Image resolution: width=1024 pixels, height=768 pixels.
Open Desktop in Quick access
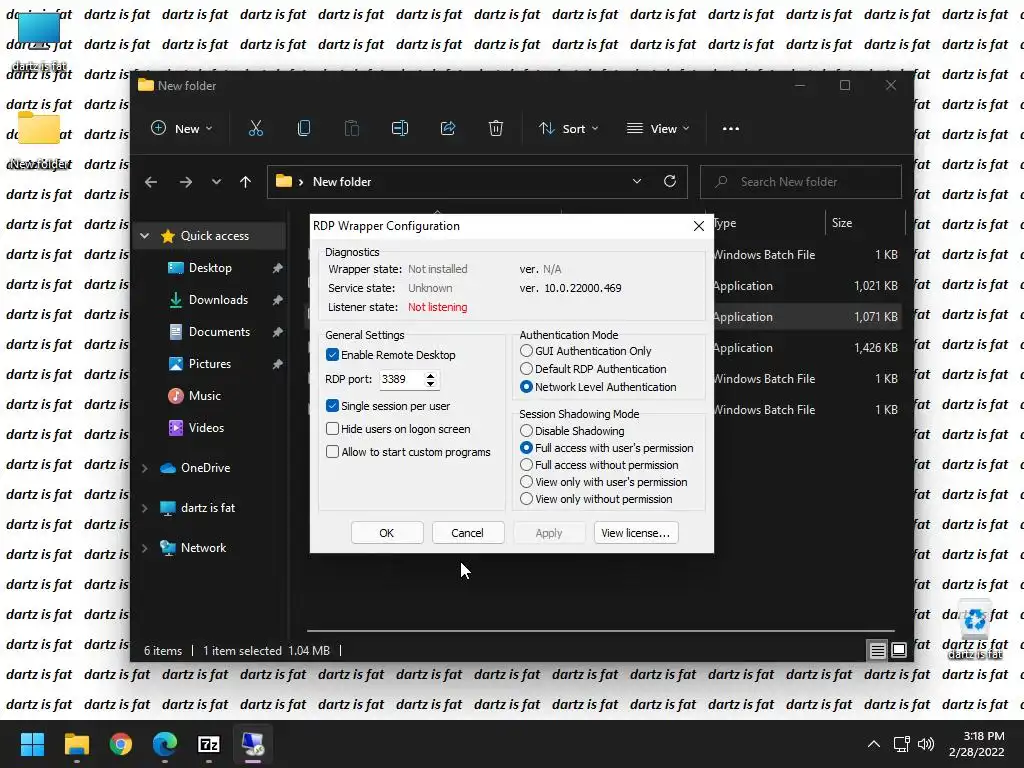[210, 268]
